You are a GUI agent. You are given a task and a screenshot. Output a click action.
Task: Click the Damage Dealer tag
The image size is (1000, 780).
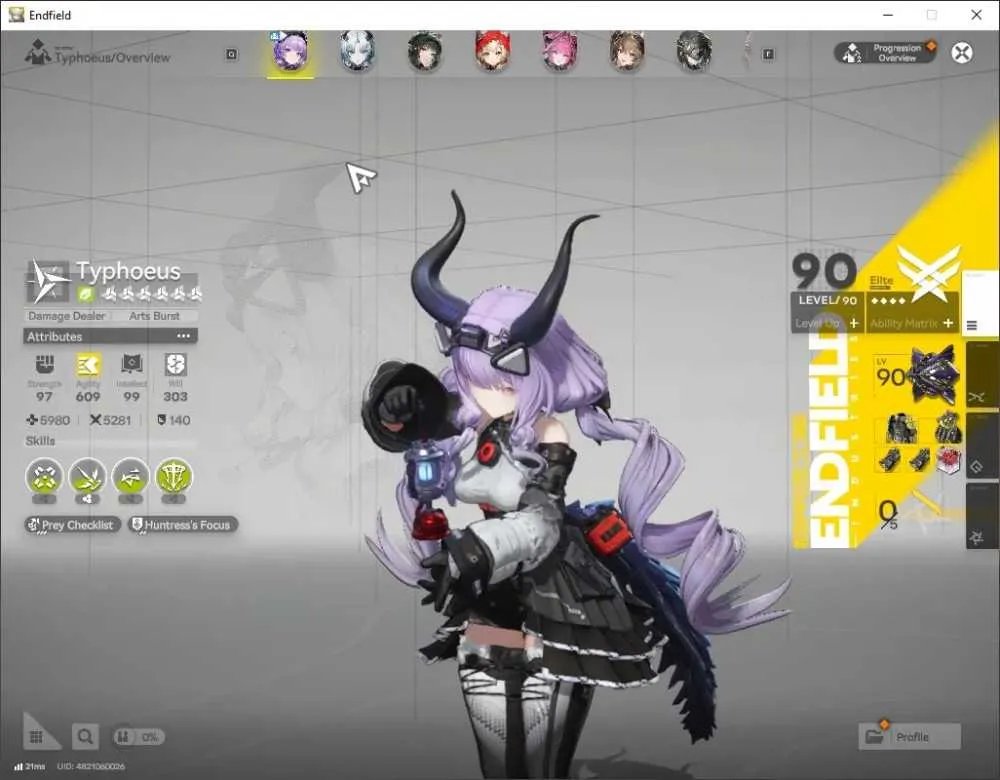coord(67,316)
